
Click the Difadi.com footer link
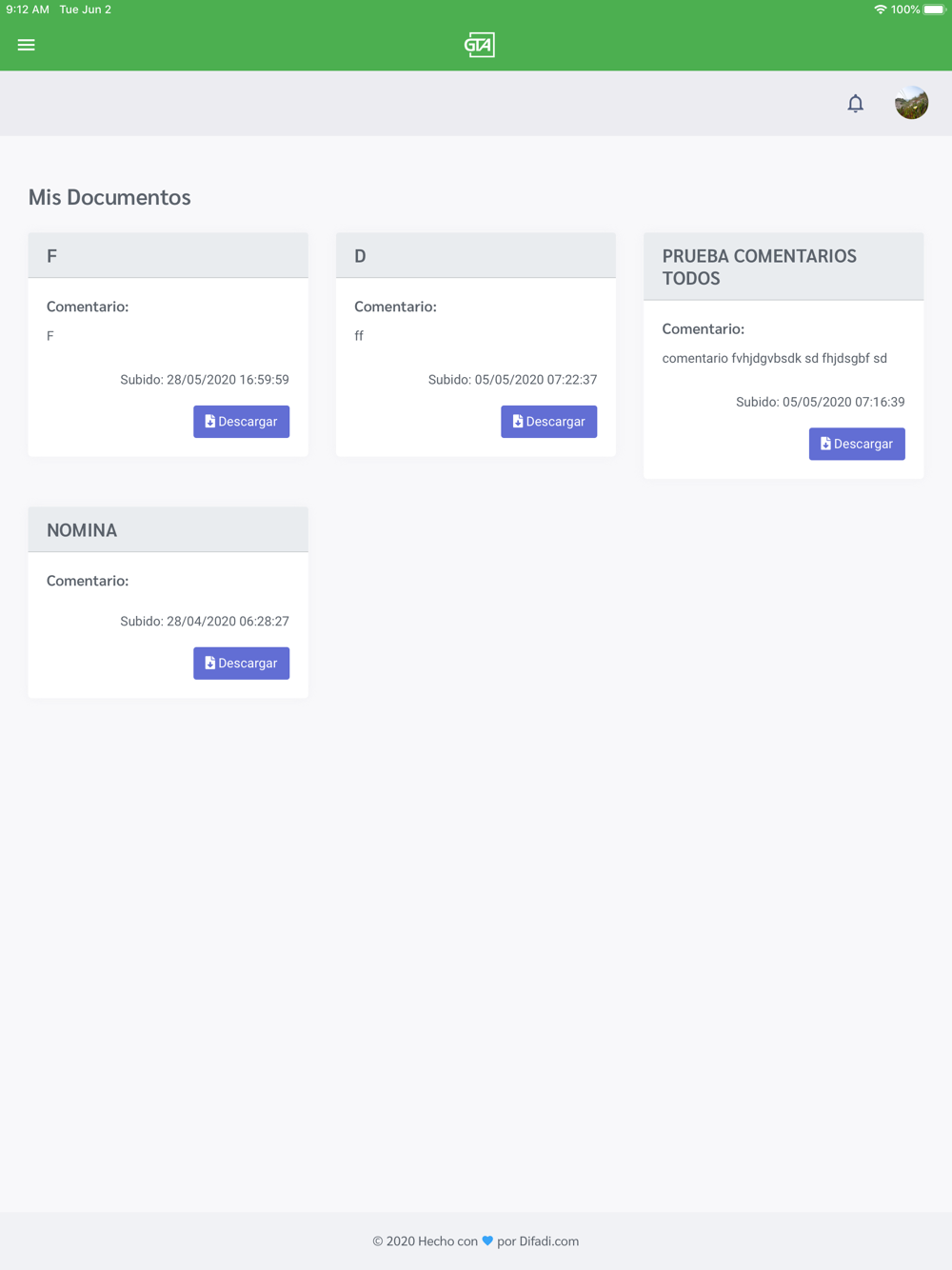549,1241
